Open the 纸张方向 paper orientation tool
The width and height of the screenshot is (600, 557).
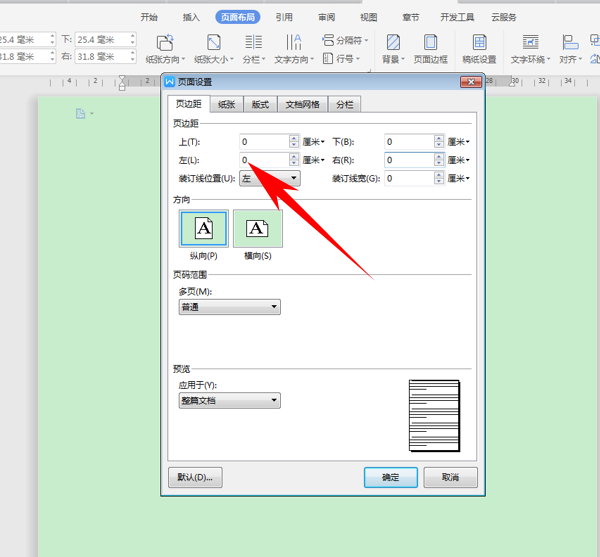click(165, 49)
